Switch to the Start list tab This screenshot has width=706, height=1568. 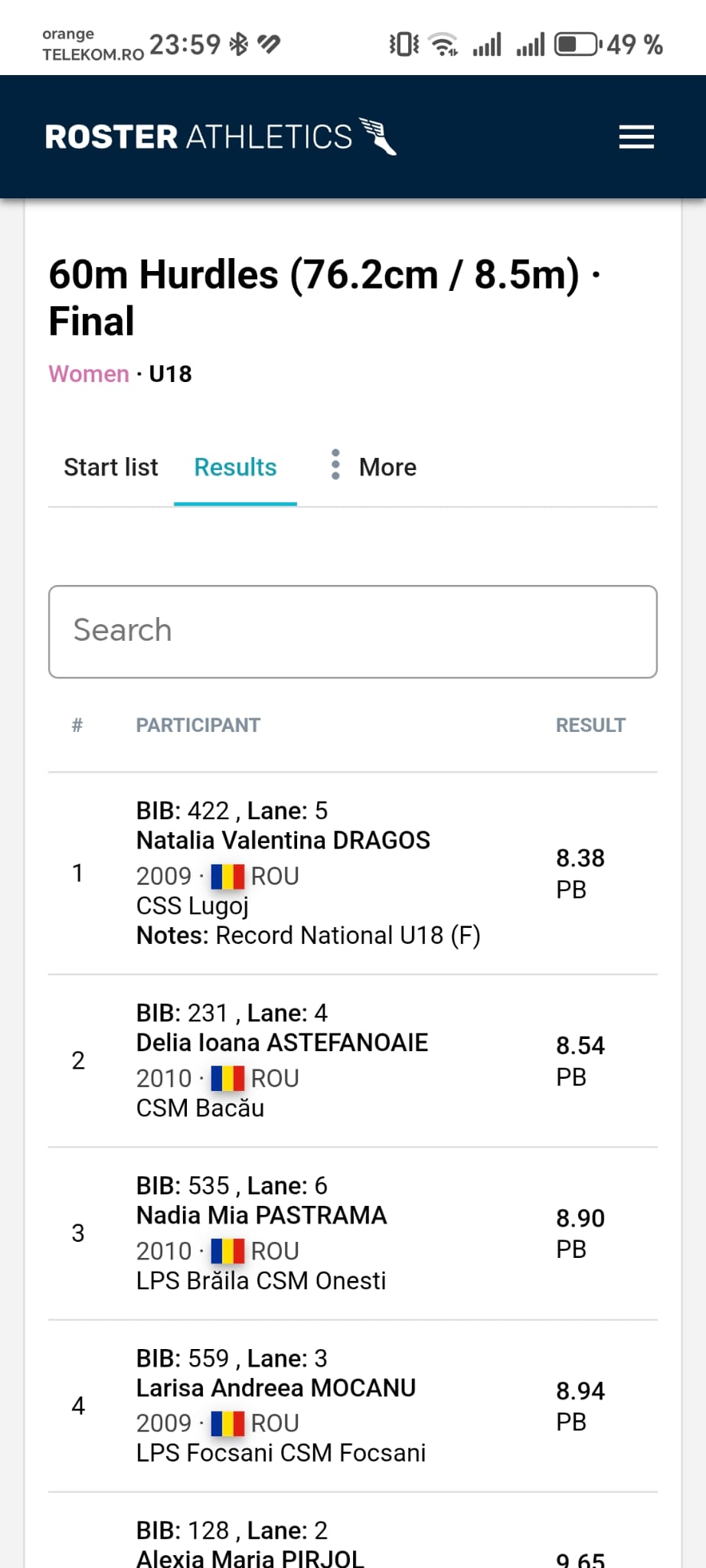tap(111, 467)
